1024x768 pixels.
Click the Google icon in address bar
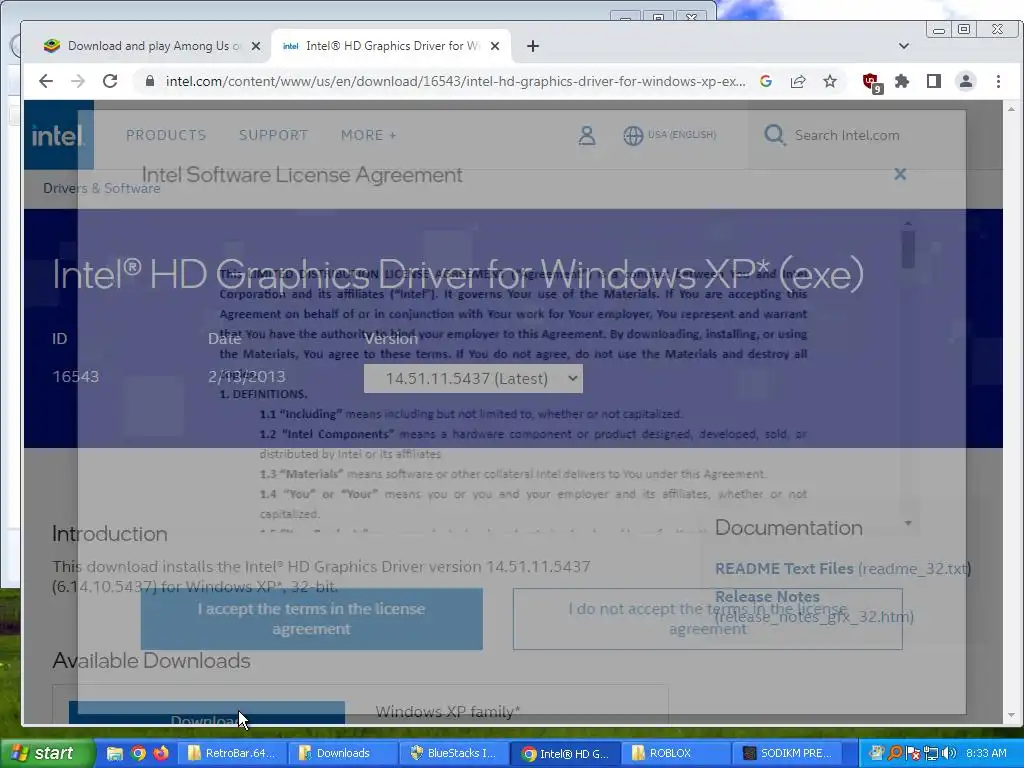[x=766, y=81]
